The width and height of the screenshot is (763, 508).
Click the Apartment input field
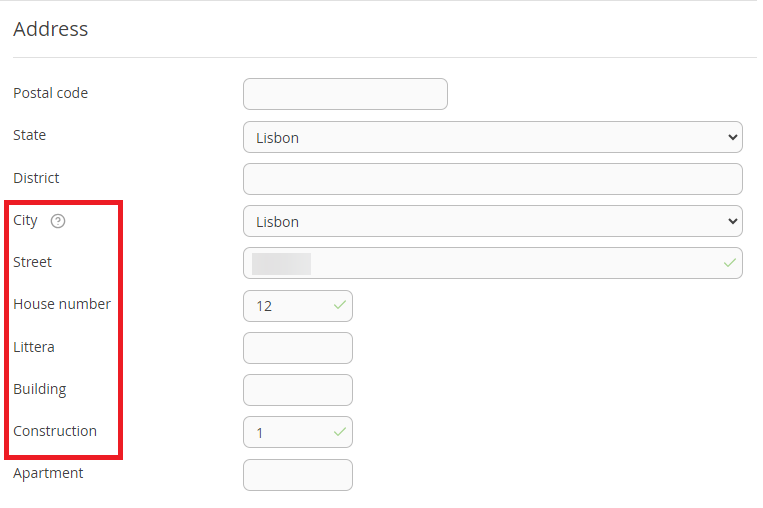(x=298, y=475)
